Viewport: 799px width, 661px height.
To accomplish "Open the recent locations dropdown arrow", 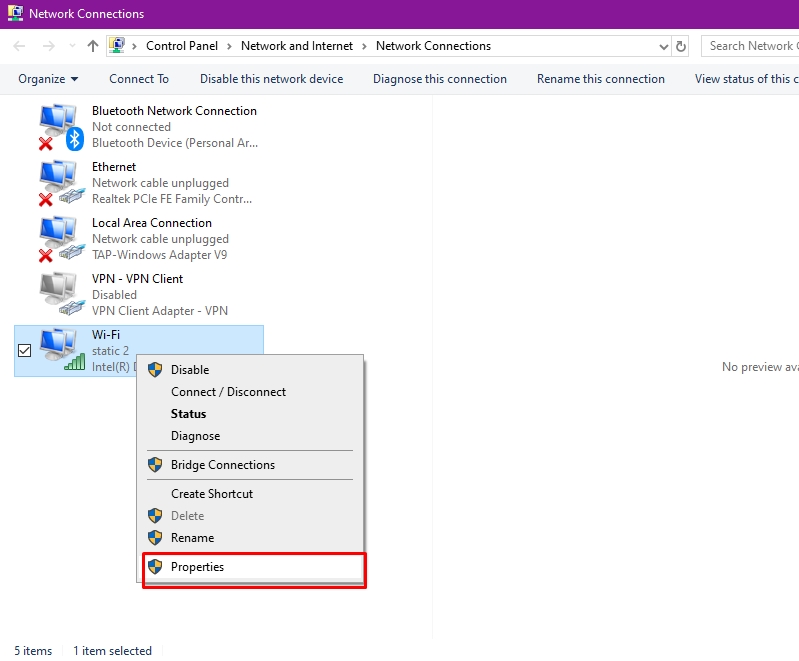I will point(72,46).
